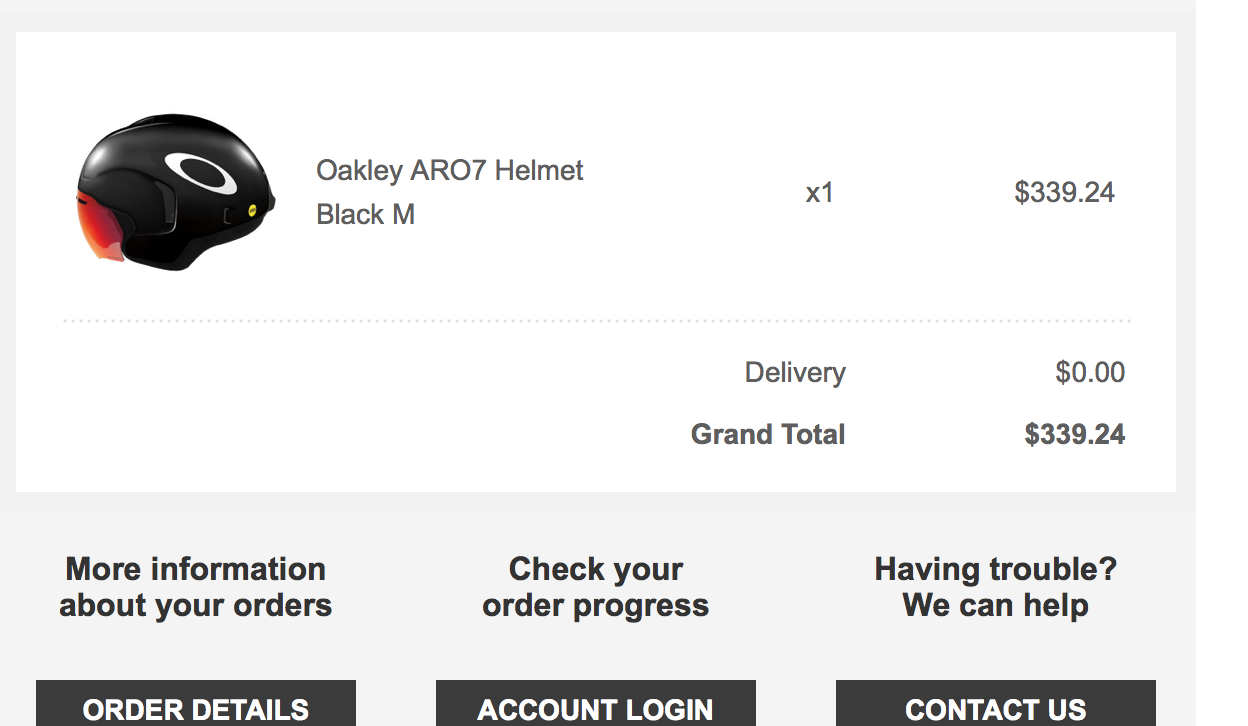The image size is (1248, 726).
Task: Click the 'Check your order progress' heading
Action: pyautogui.click(x=596, y=587)
